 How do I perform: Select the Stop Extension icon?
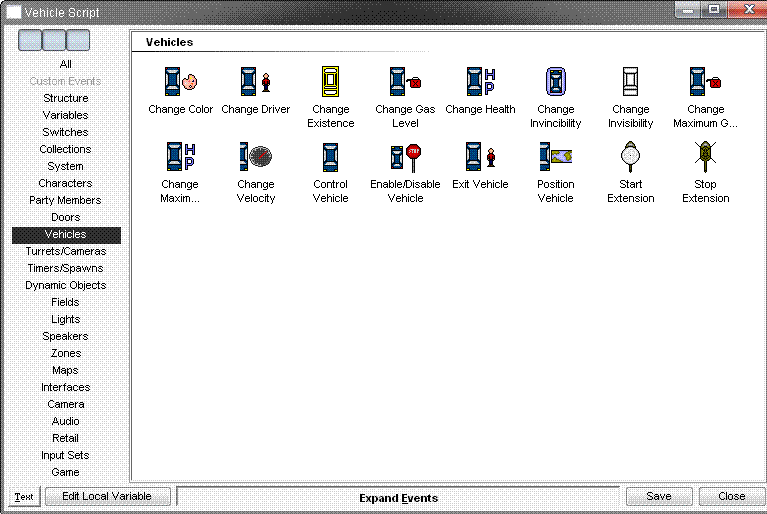(705, 156)
